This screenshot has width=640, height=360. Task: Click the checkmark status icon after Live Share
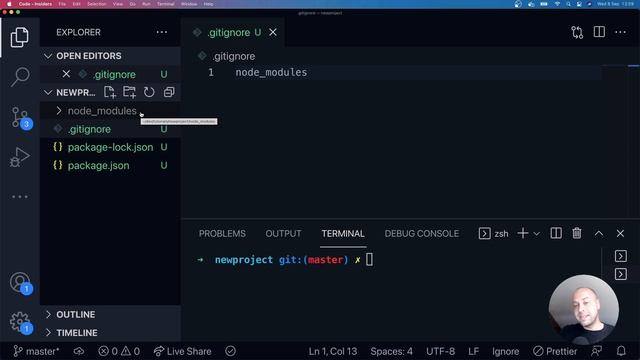pyautogui.click(x=231, y=351)
